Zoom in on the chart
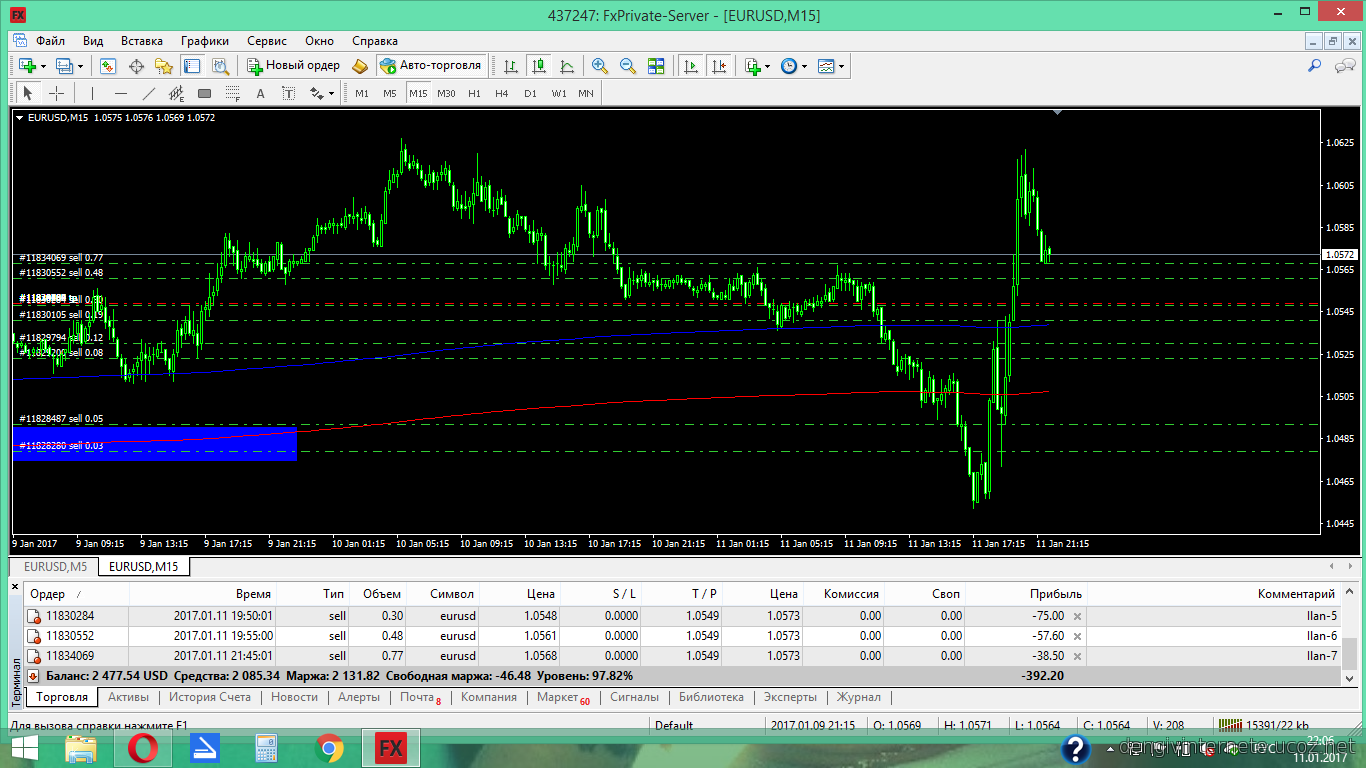 click(600, 66)
